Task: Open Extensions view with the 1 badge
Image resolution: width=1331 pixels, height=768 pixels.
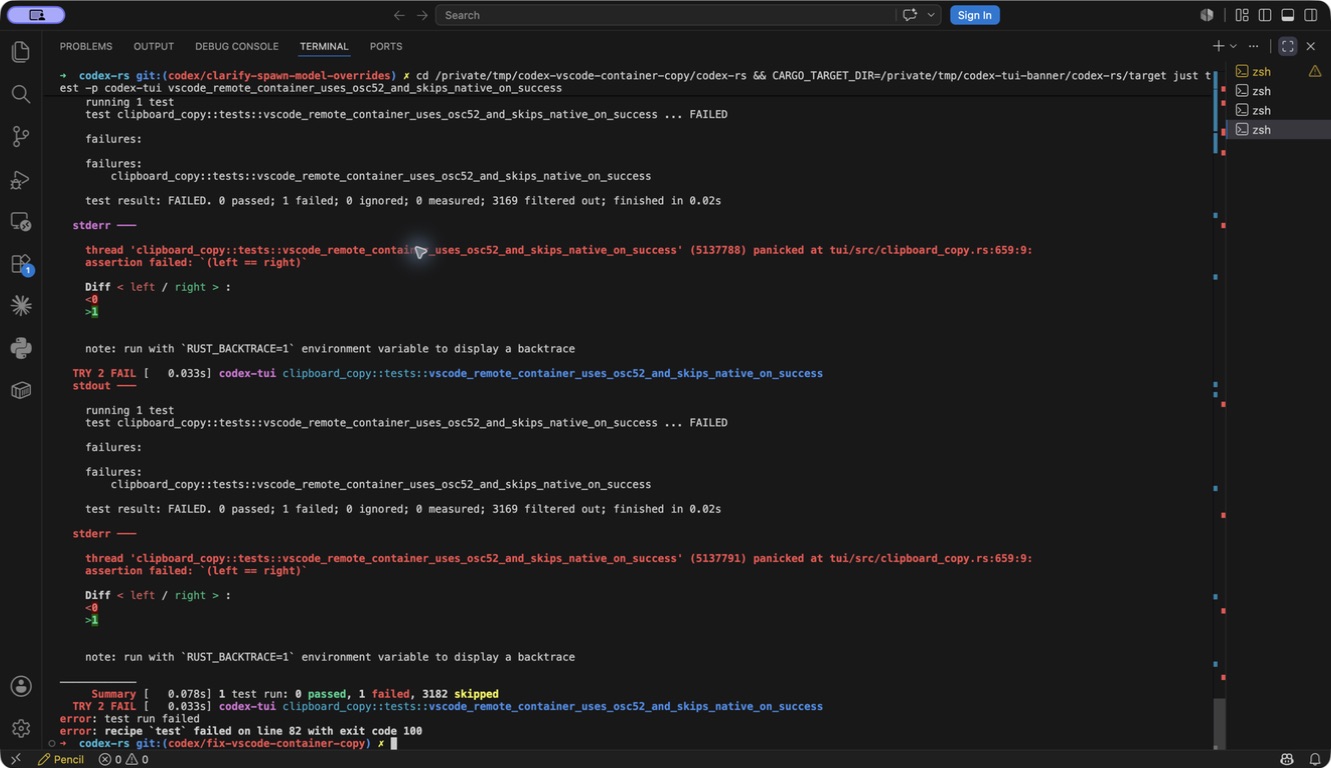Action: 20,264
